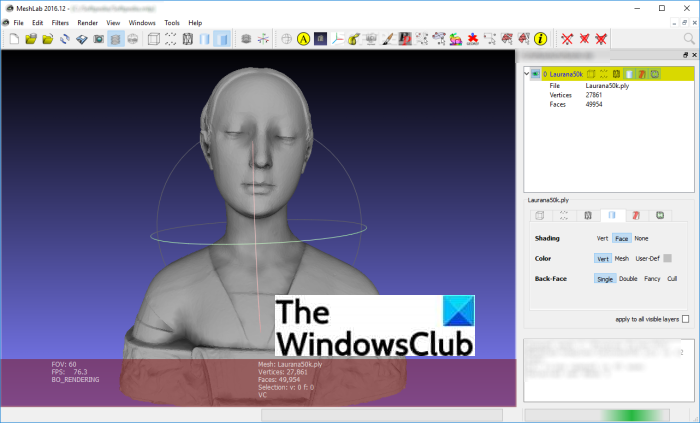Set Shading option to Vert
This screenshot has height=423, width=700.
click(602, 238)
